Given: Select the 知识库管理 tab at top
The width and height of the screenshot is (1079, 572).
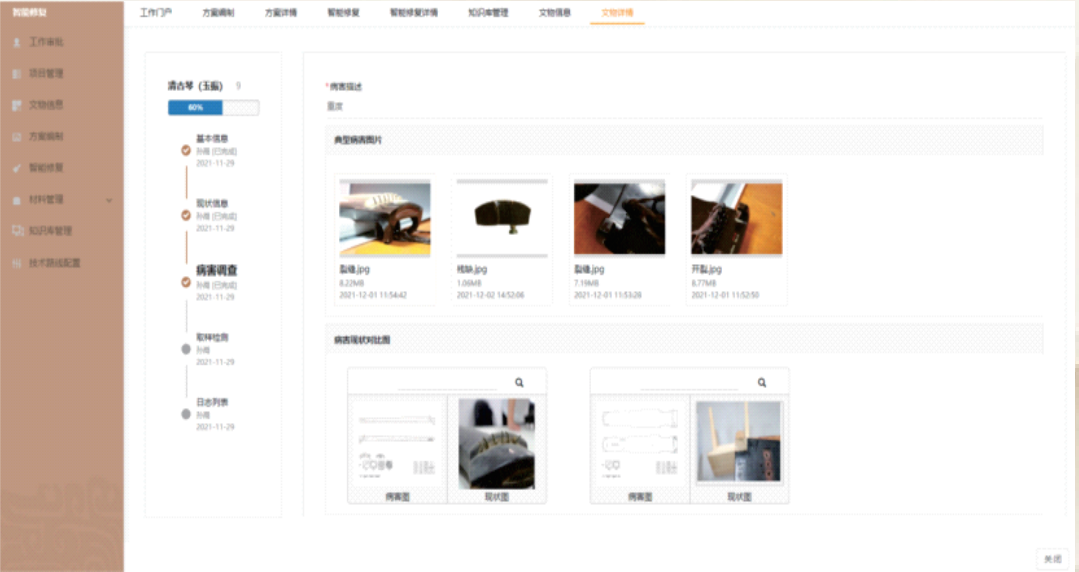Looking at the screenshot, I should (488, 12).
